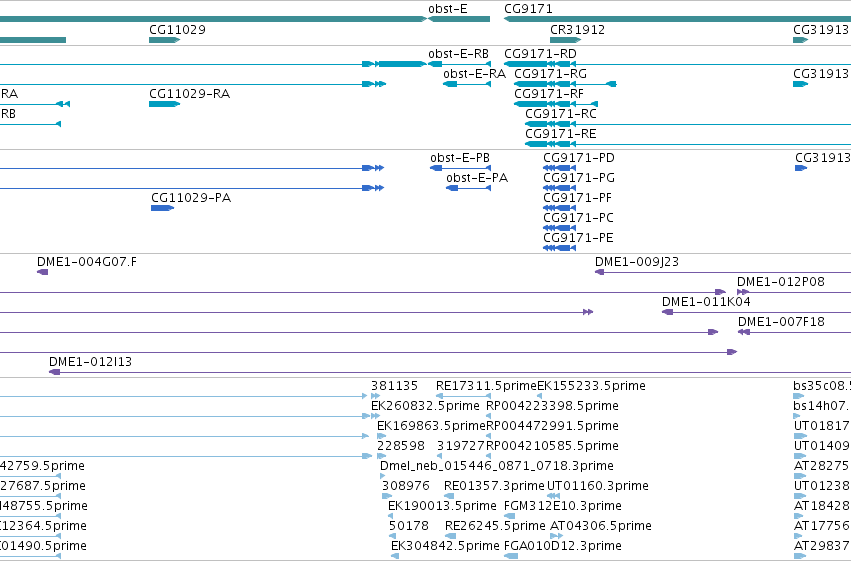Select protein CG9171-PC
851x561 pixels.
(560, 228)
